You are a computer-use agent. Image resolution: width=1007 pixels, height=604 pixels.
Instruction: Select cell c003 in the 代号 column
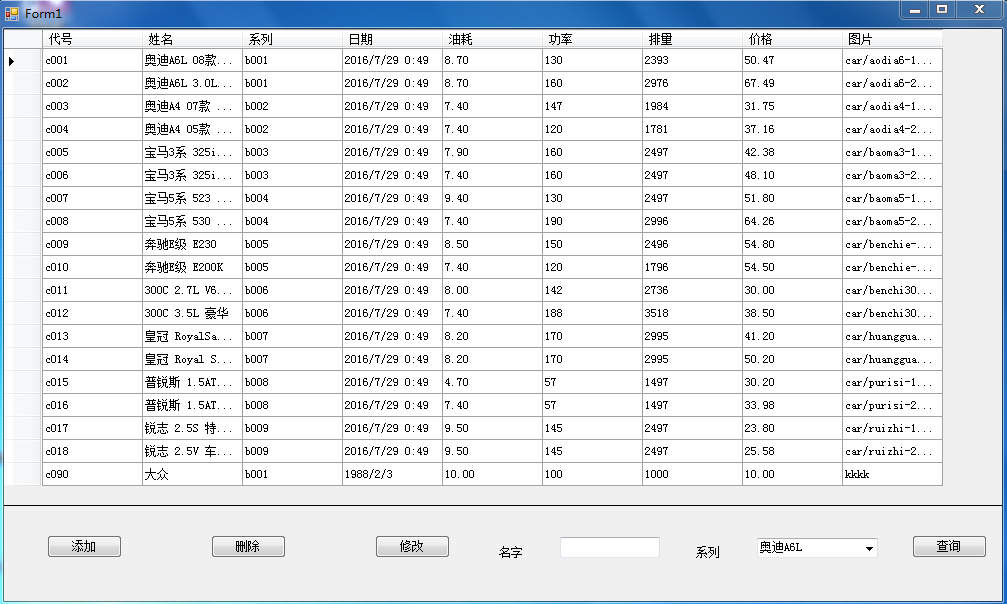92,107
